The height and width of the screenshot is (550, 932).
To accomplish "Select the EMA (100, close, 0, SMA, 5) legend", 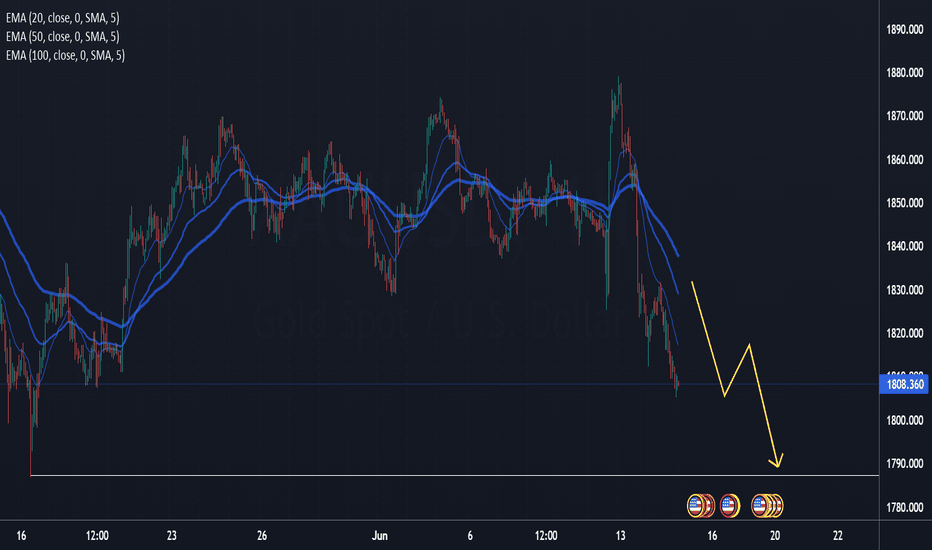I will point(65,55).
